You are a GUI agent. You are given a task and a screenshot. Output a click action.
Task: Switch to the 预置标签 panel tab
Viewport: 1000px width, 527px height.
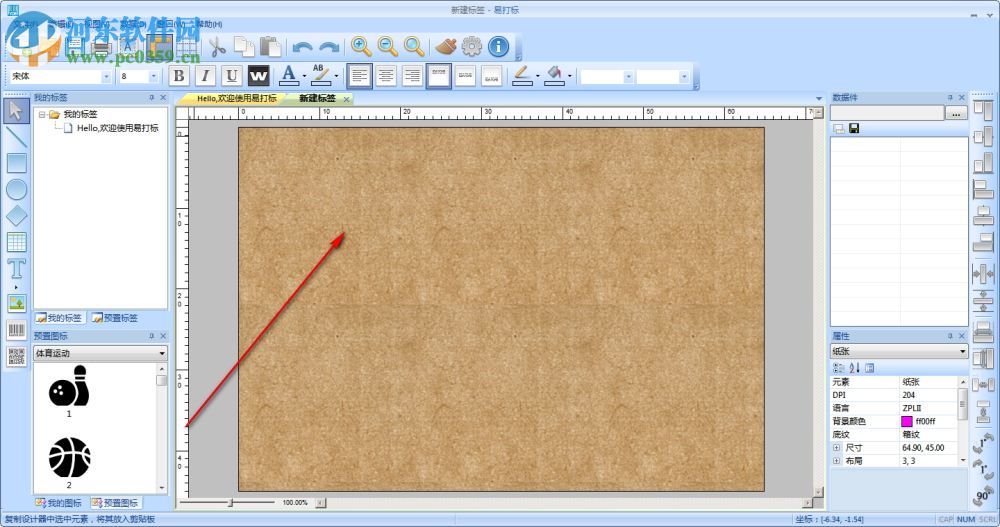point(115,318)
